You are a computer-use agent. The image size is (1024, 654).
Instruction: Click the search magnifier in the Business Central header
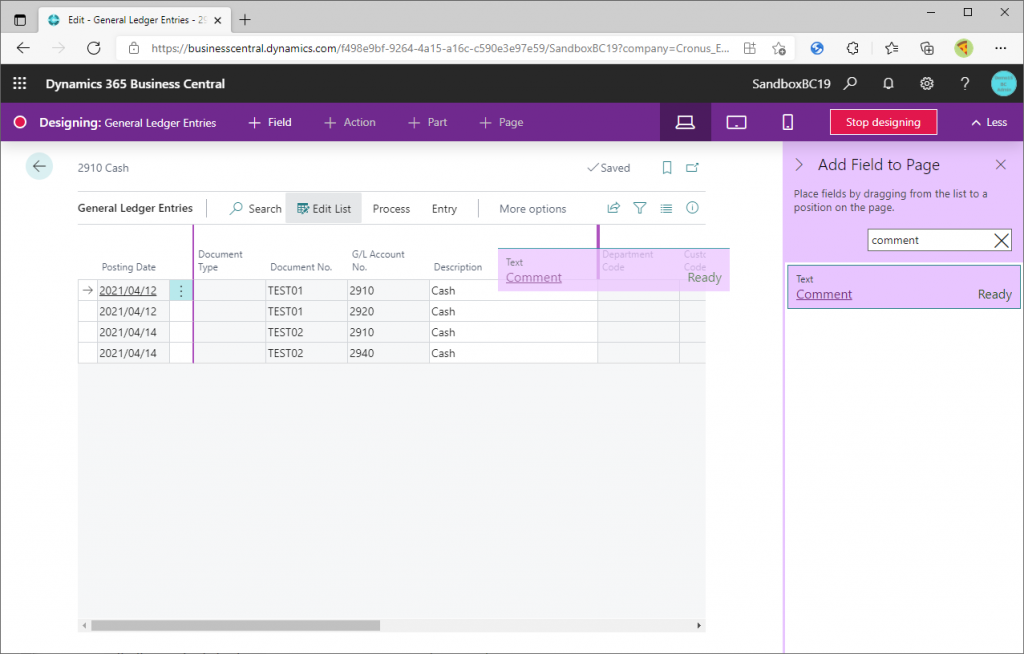pyautogui.click(x=850, y=84)
